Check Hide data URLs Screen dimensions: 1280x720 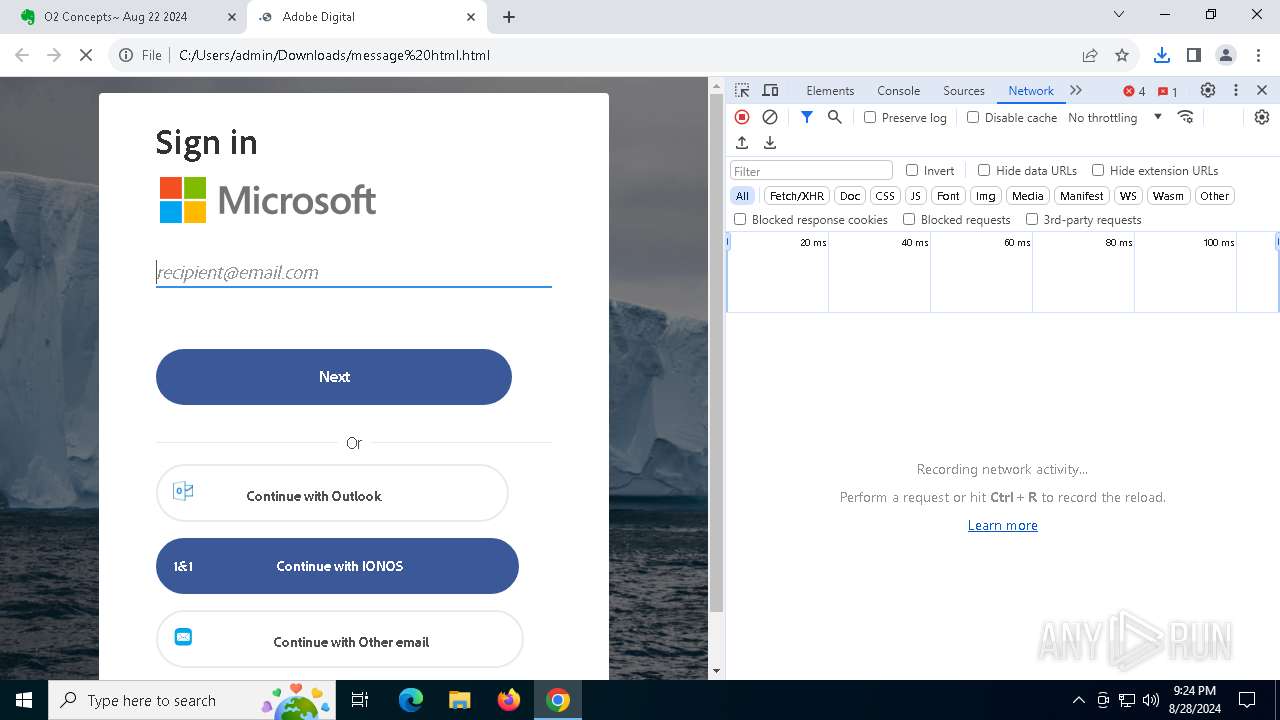[x=984, y=170]
